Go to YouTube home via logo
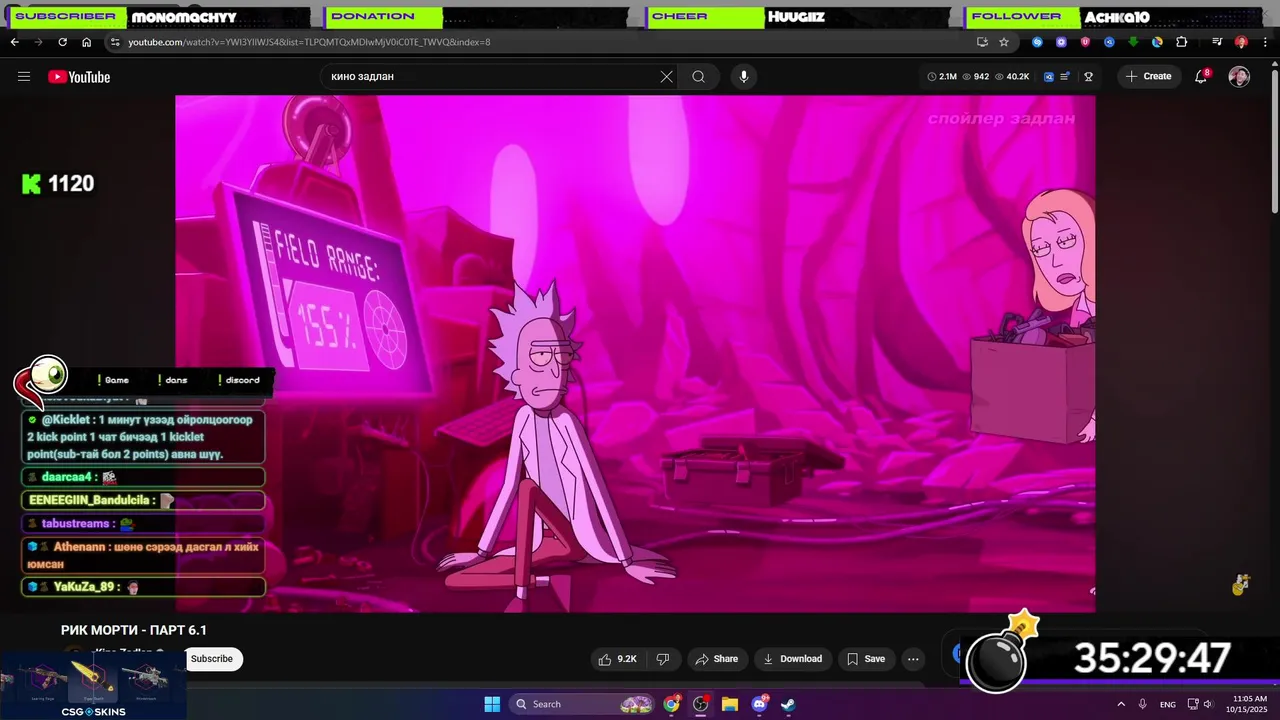This screenshot has width=1280, height=720. click(x=79, y=77)
